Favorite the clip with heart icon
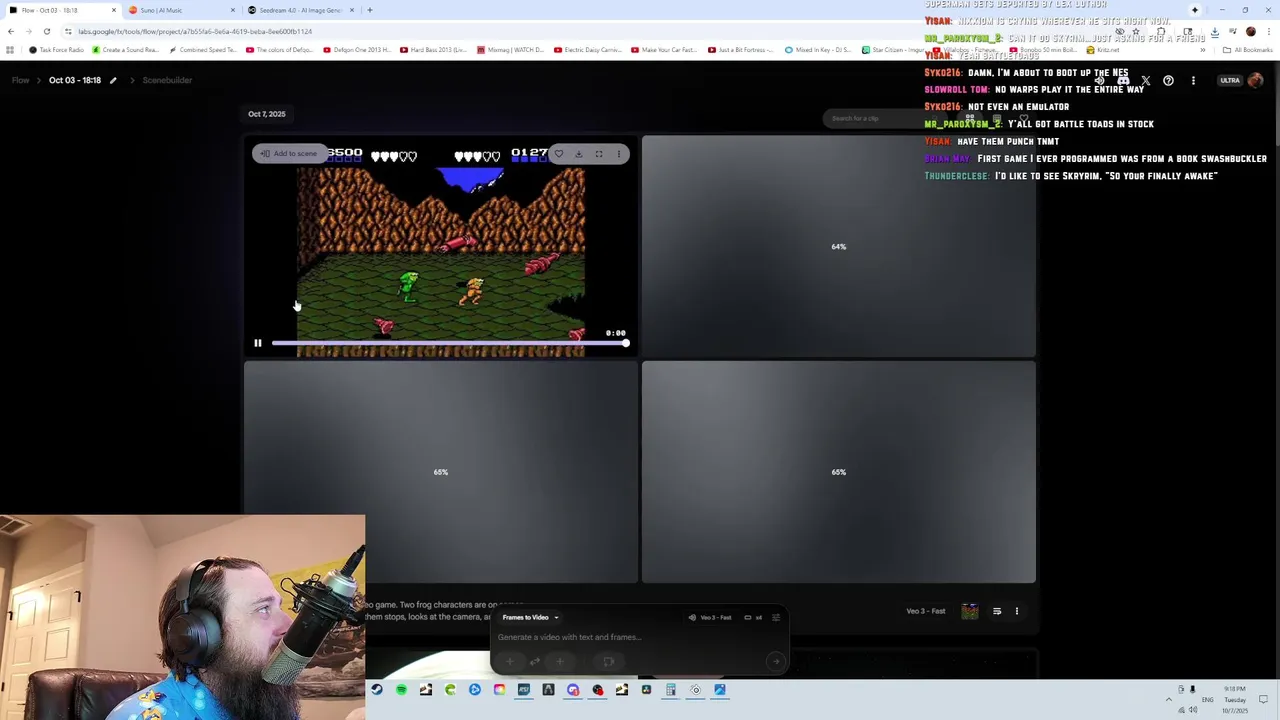Image resolution: width=1280 pixels, height=720 pixels. coord(559,154)
